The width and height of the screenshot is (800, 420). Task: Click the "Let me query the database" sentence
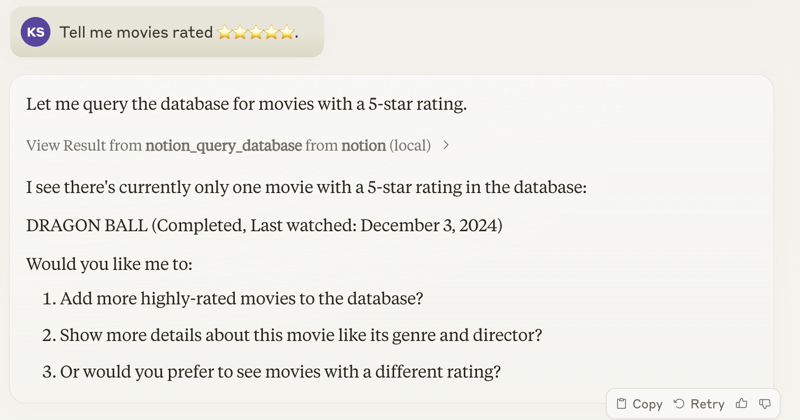click(246, 104)
